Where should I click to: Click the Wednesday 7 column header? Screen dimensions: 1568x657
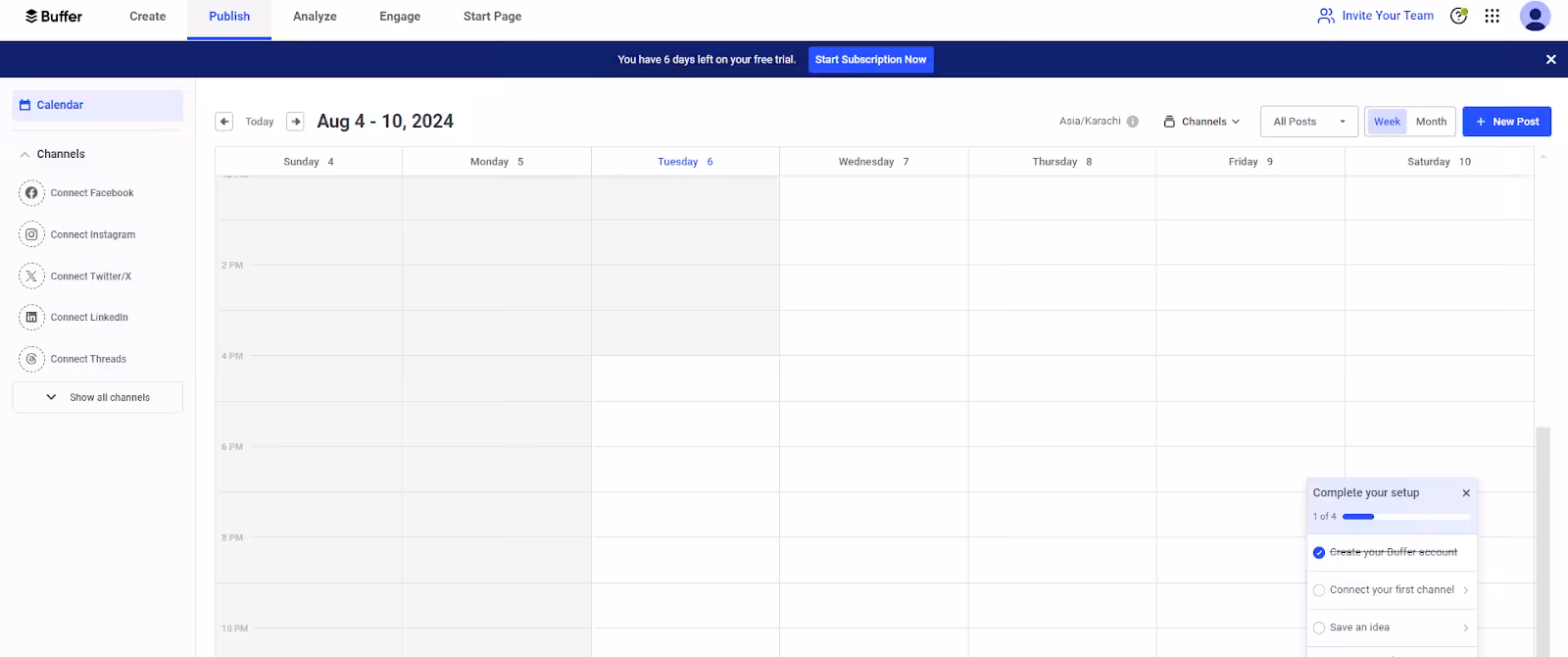(x=873, y=162)
